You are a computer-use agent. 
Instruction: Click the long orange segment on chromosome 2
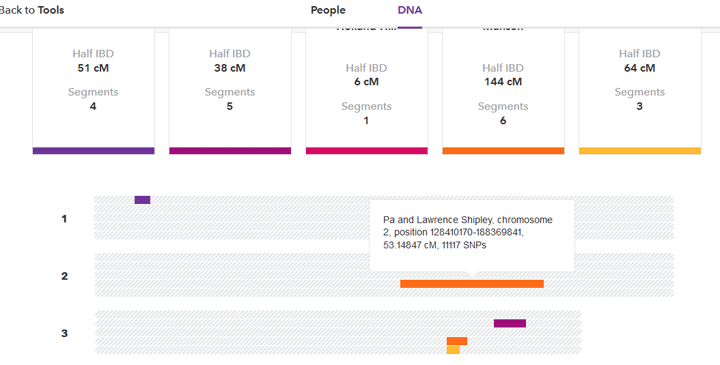tap(472, 284)
